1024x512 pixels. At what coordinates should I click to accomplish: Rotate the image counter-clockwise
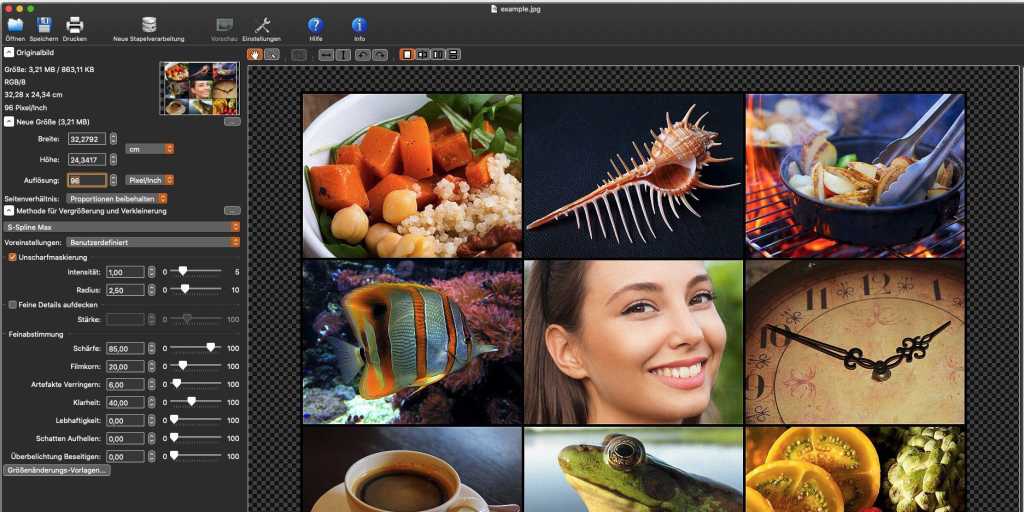click(x=362, y=55)
